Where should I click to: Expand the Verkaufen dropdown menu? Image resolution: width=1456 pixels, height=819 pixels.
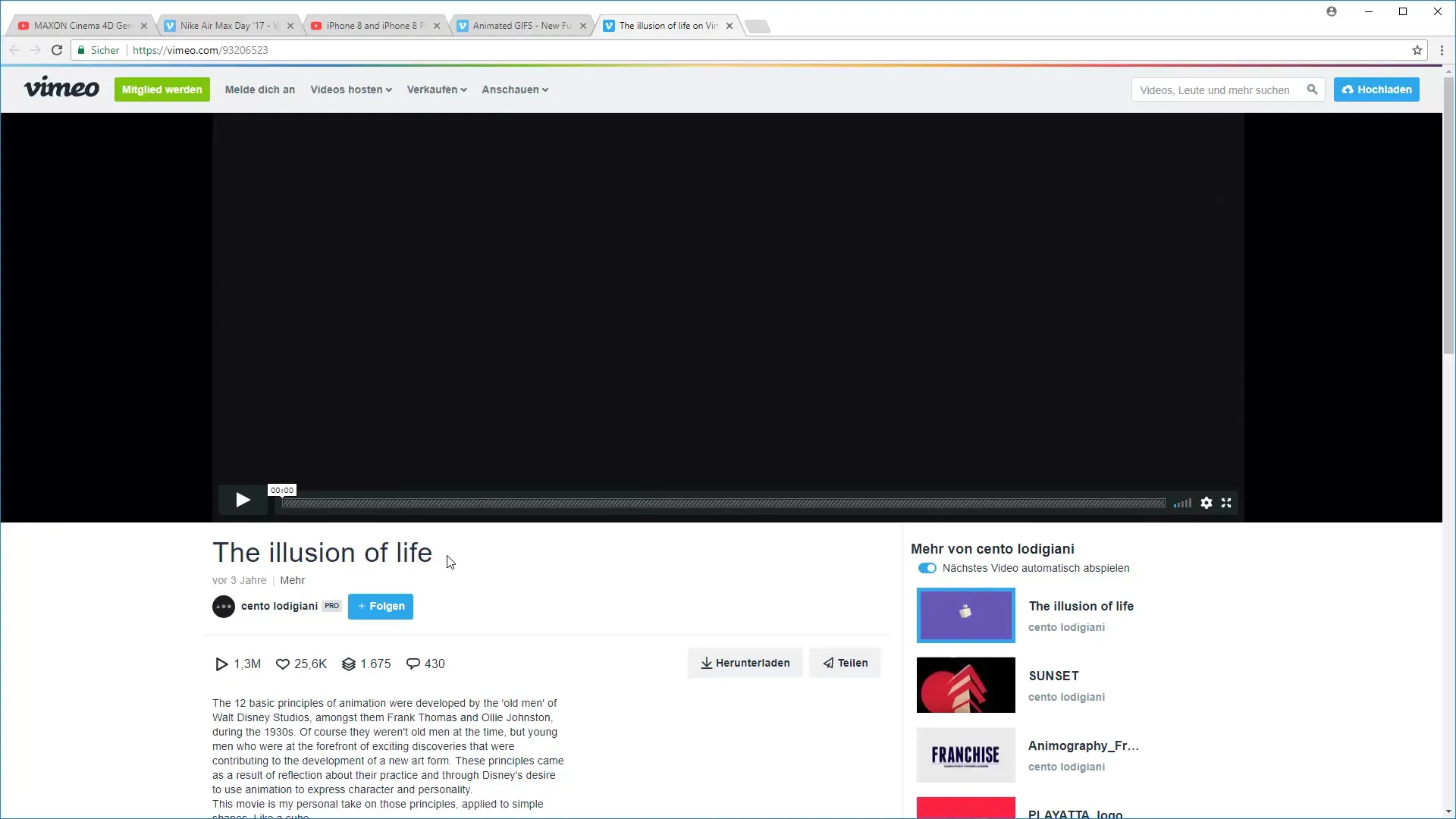point(436,89)
